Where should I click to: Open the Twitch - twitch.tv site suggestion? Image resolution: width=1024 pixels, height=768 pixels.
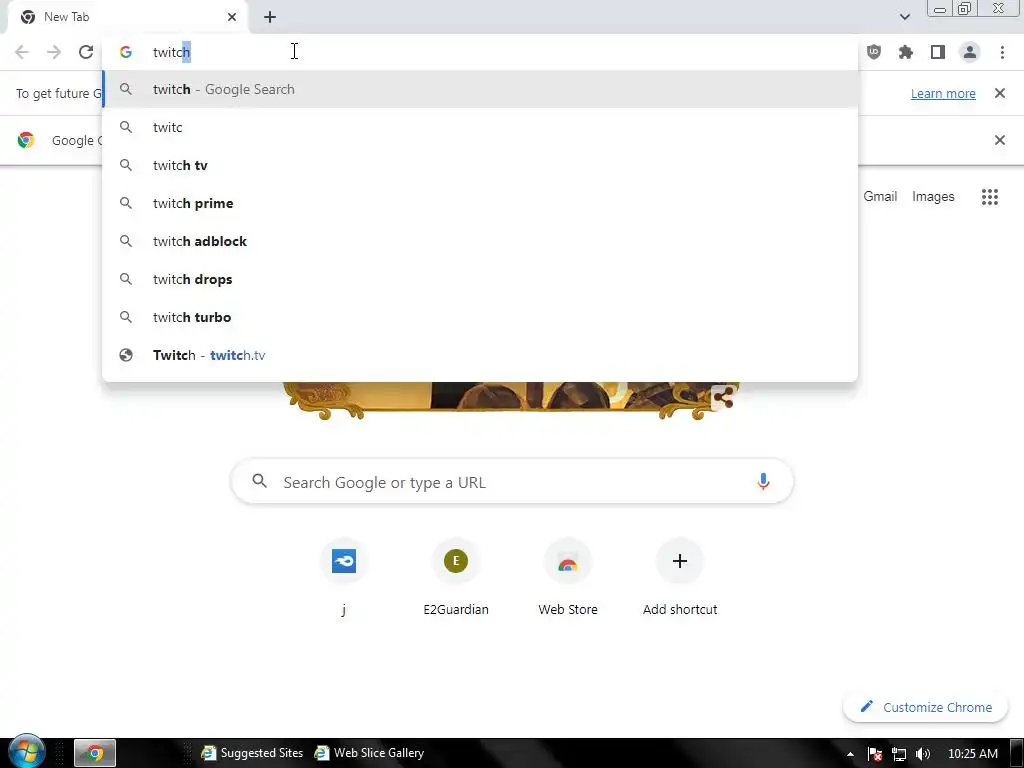point(480,355)
